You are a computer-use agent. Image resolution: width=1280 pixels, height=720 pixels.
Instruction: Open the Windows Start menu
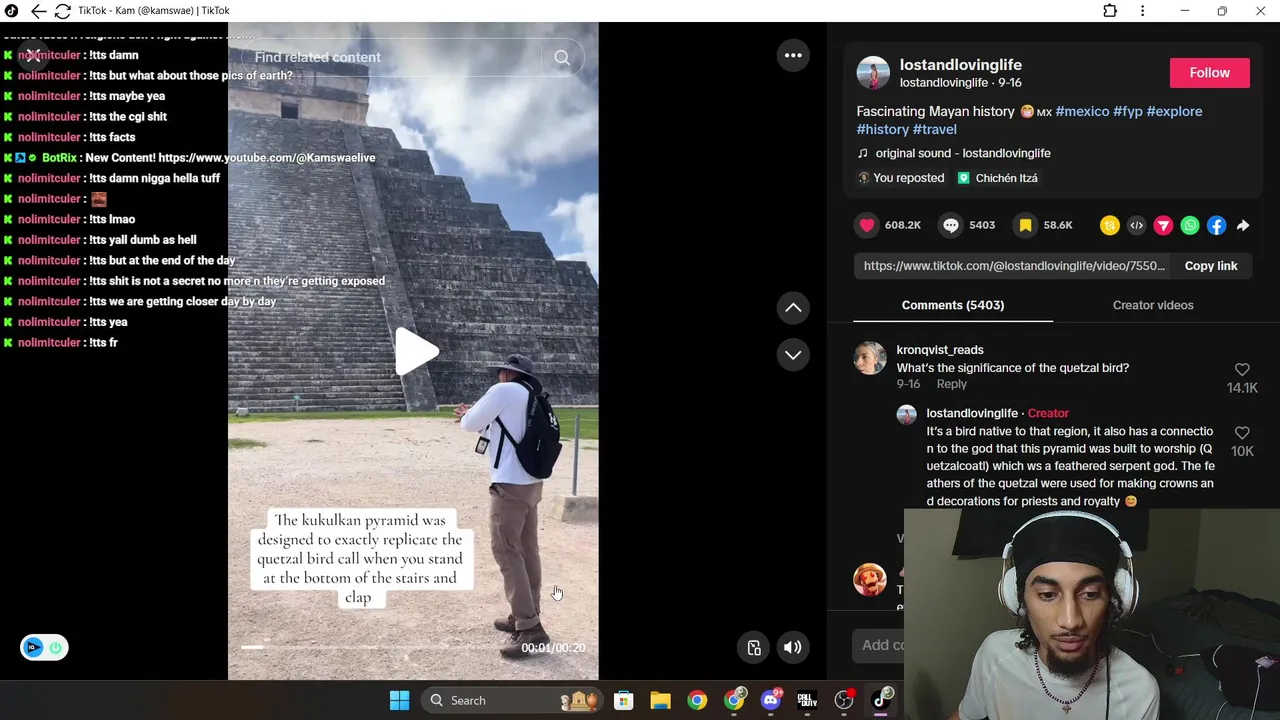(399, 701)
